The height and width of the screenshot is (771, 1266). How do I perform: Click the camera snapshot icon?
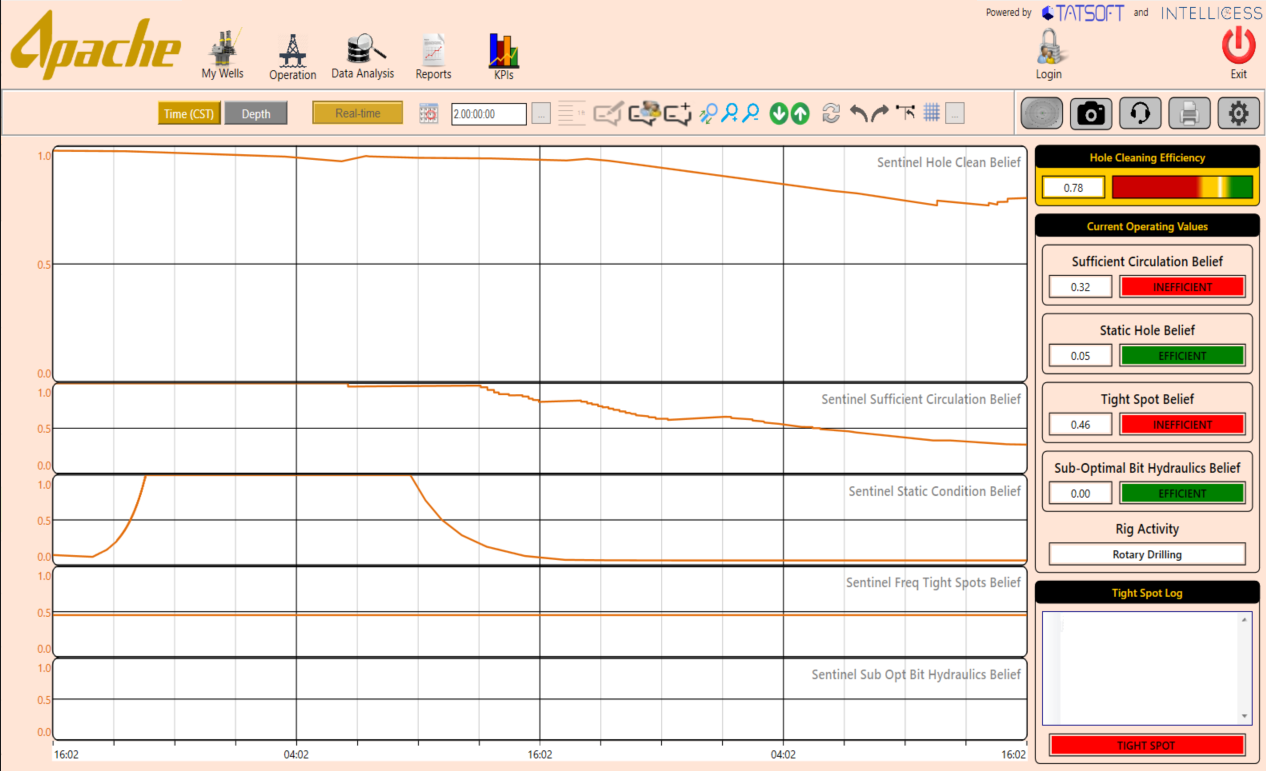(1091, 114)
